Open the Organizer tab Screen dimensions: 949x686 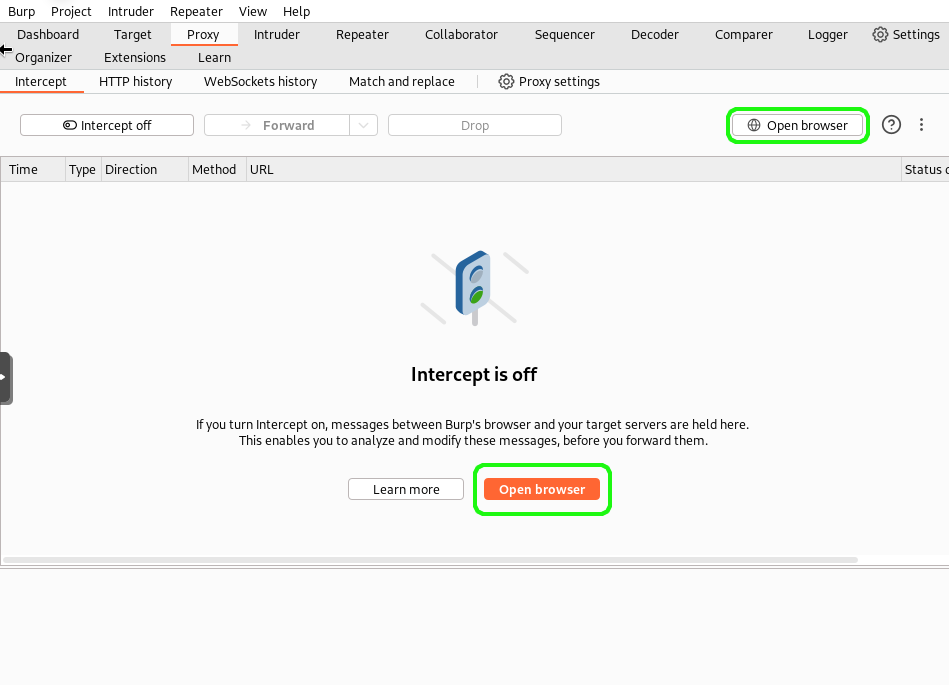(x=43, y=58)
